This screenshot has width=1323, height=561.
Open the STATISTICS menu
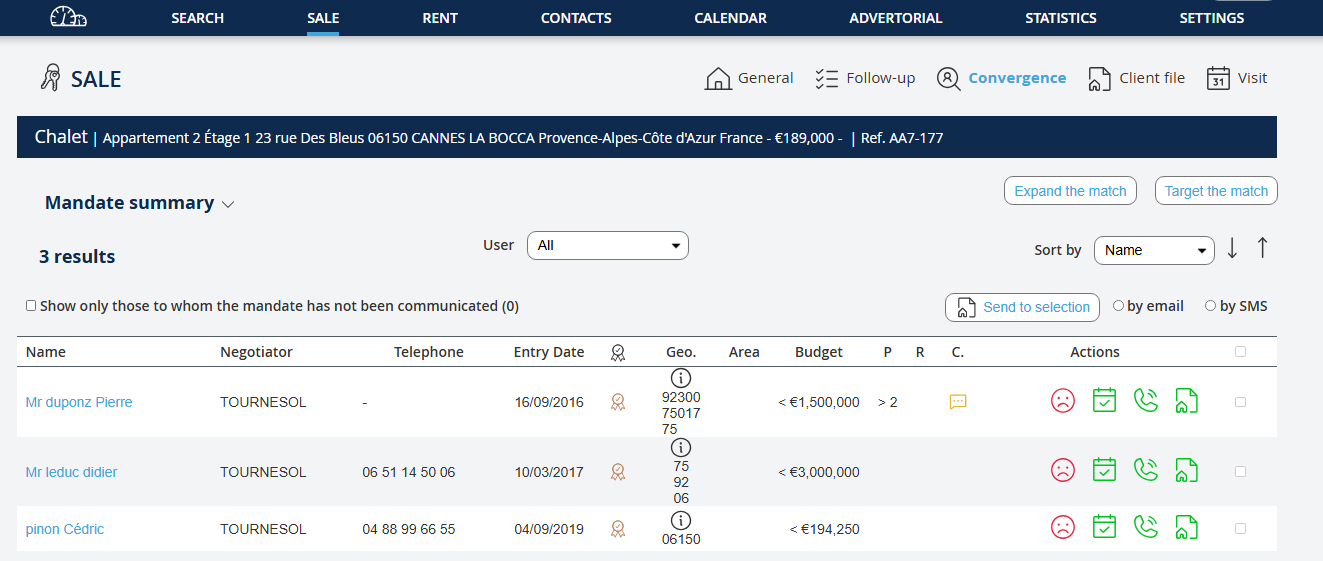click(1060, 18)
